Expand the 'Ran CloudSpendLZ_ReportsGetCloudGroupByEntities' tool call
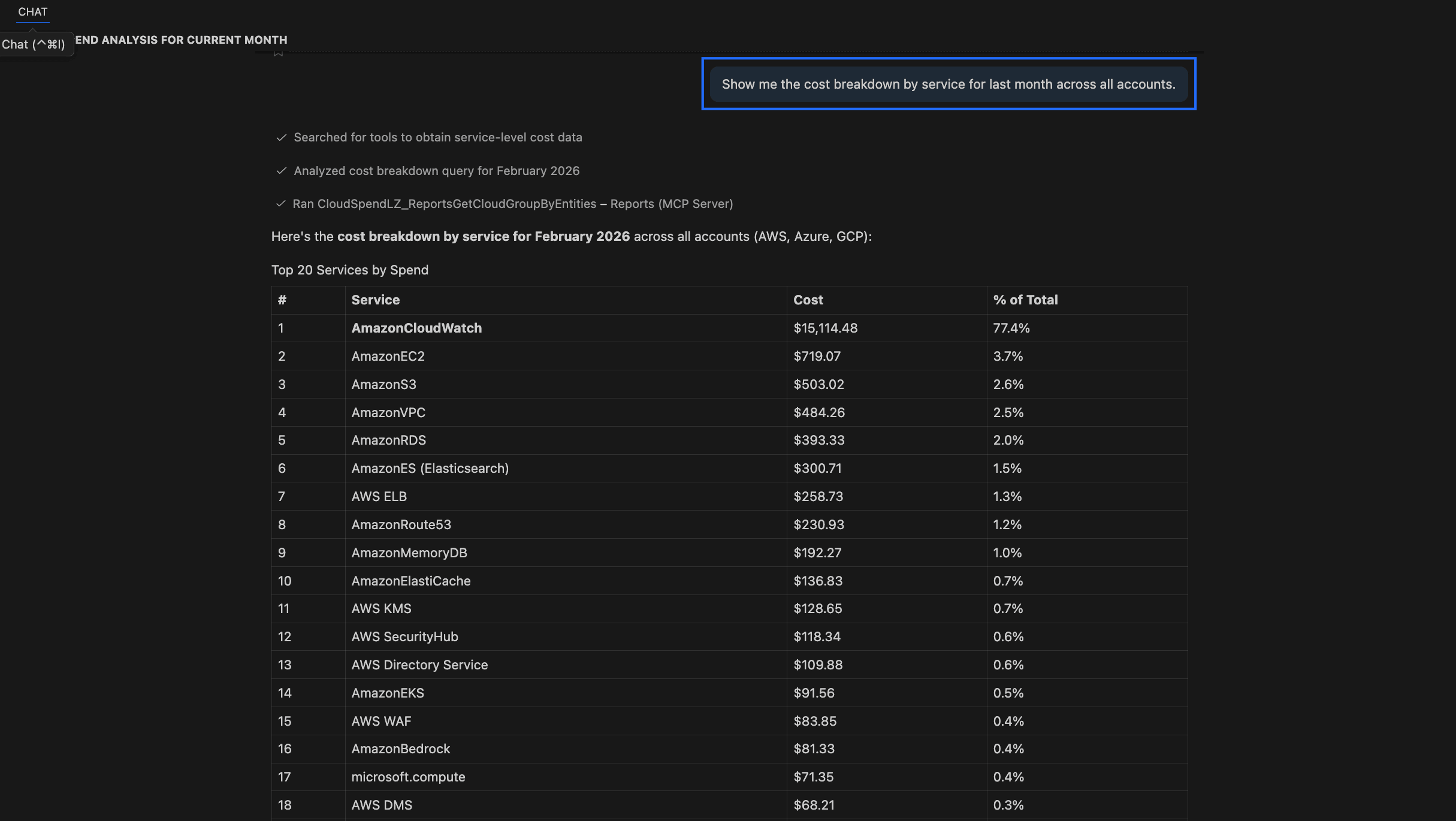1456x821 pixels. pos(512,204)
